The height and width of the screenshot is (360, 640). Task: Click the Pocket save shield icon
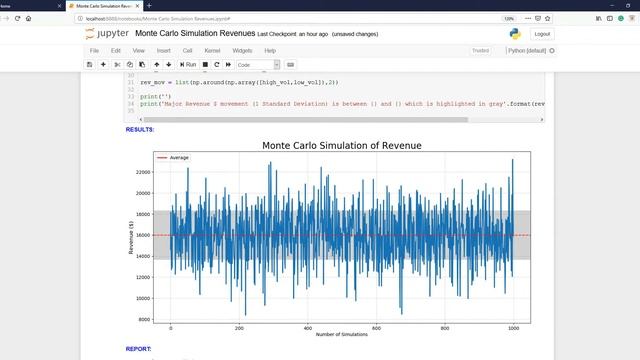pos(538,18)
